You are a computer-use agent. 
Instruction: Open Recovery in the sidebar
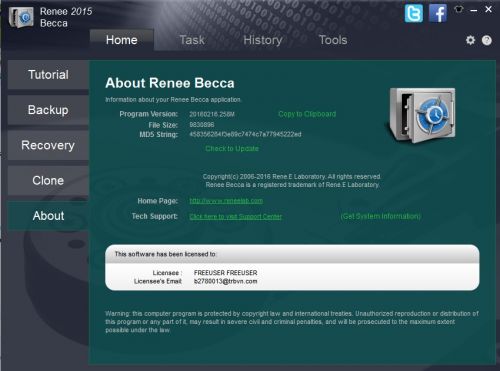point(48,145)
